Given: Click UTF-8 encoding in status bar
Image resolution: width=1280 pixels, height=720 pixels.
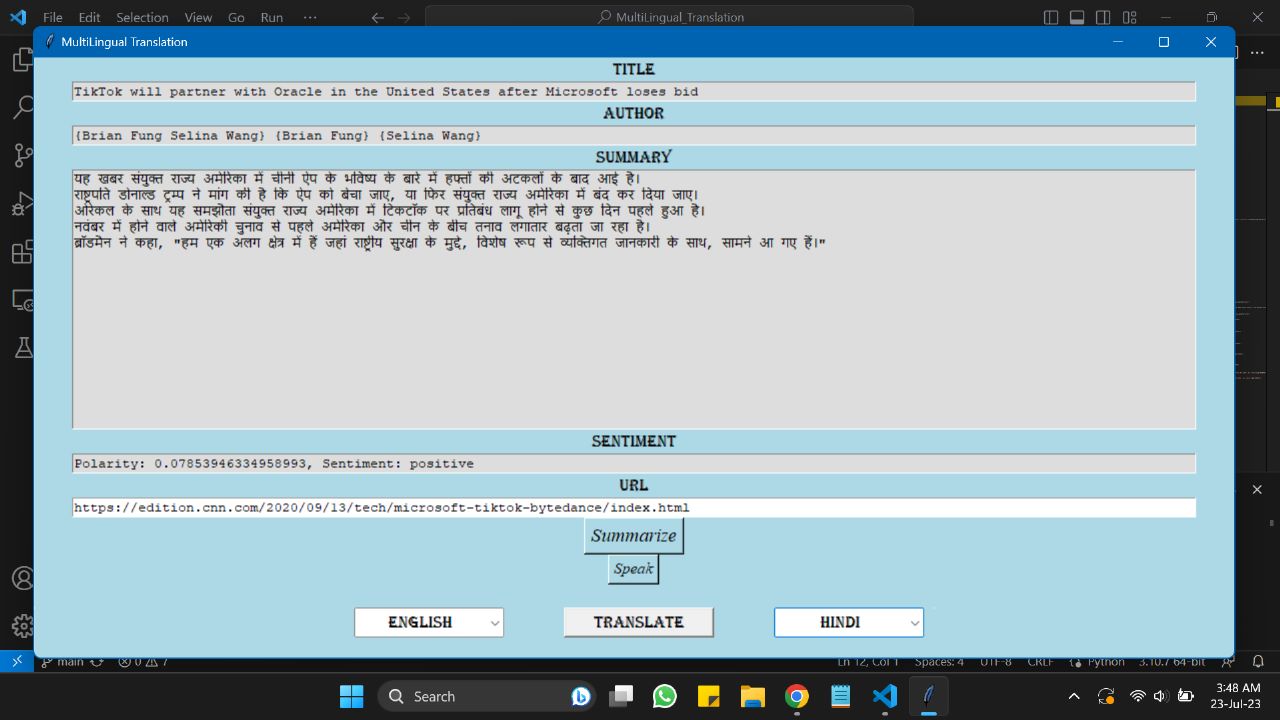Looking at the screenshot, I should (x=995, y=662).
